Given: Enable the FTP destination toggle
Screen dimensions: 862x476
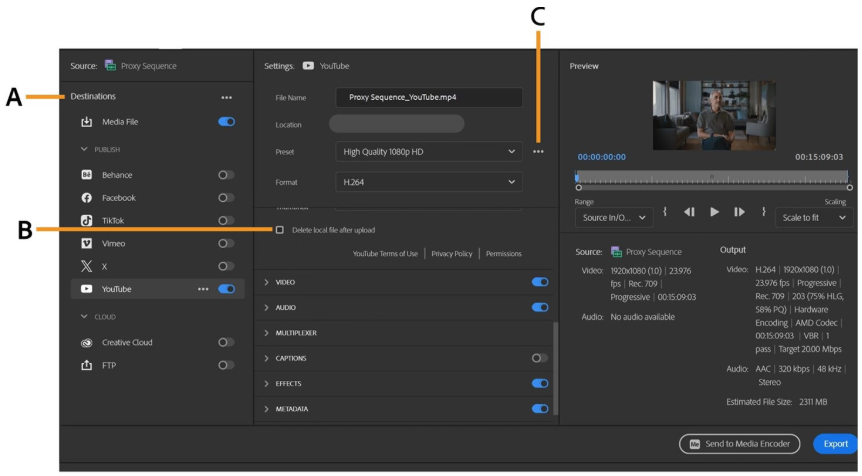Looking at the screenshot, I should (x=226, y=365).
